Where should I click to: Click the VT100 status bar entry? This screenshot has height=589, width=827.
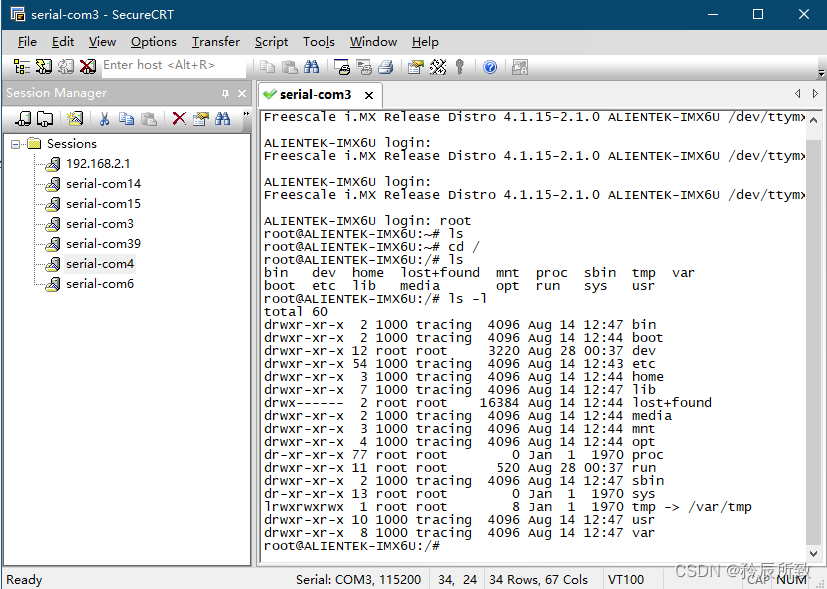pyautogui.click(x=626, y=580)
